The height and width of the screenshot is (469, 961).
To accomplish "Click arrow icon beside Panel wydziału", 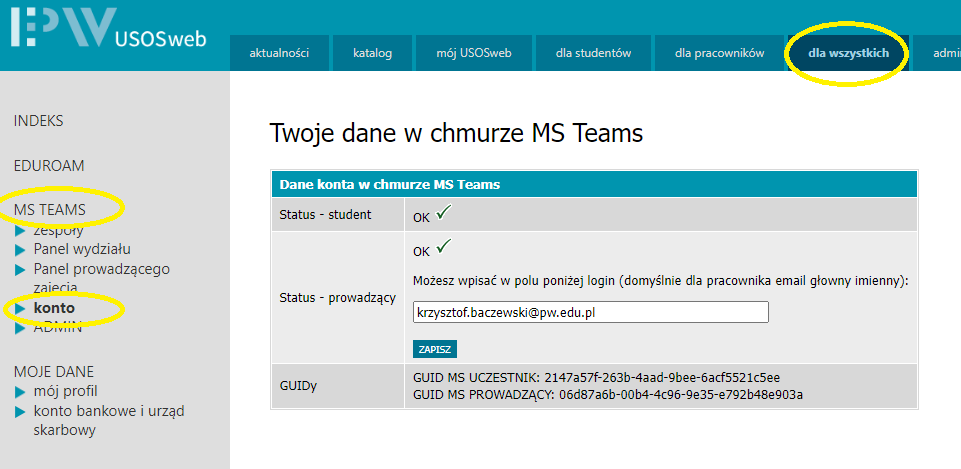I will [x=20, y=250].
